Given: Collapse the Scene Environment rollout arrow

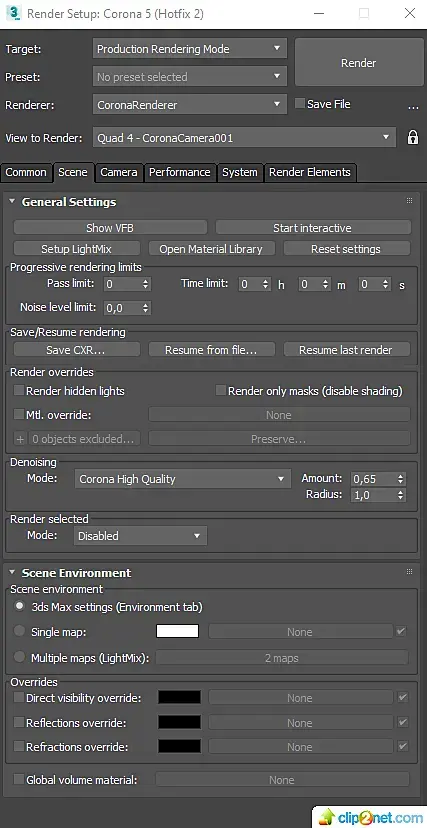Looking at the screenshot, I should [12, 572].
